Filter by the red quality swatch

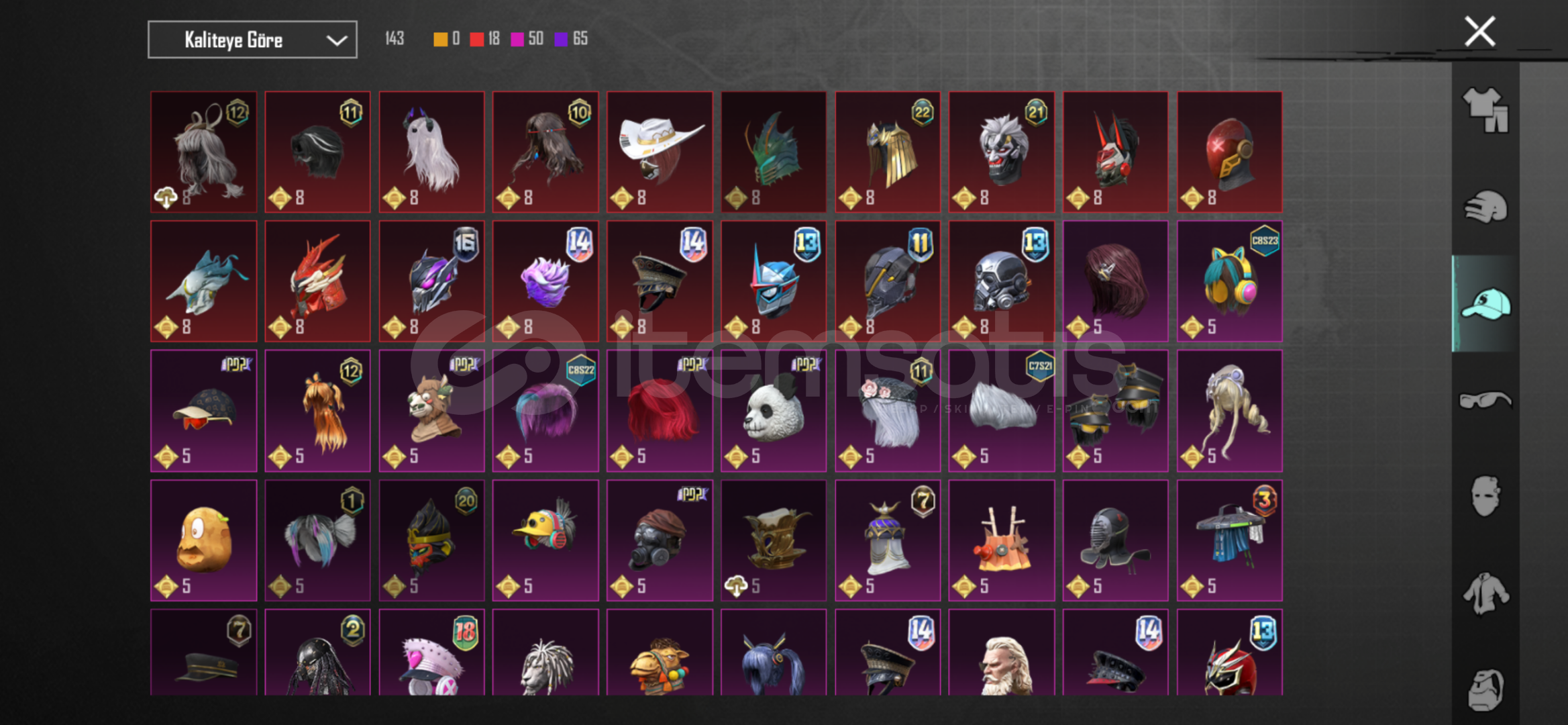coord(476,39)
